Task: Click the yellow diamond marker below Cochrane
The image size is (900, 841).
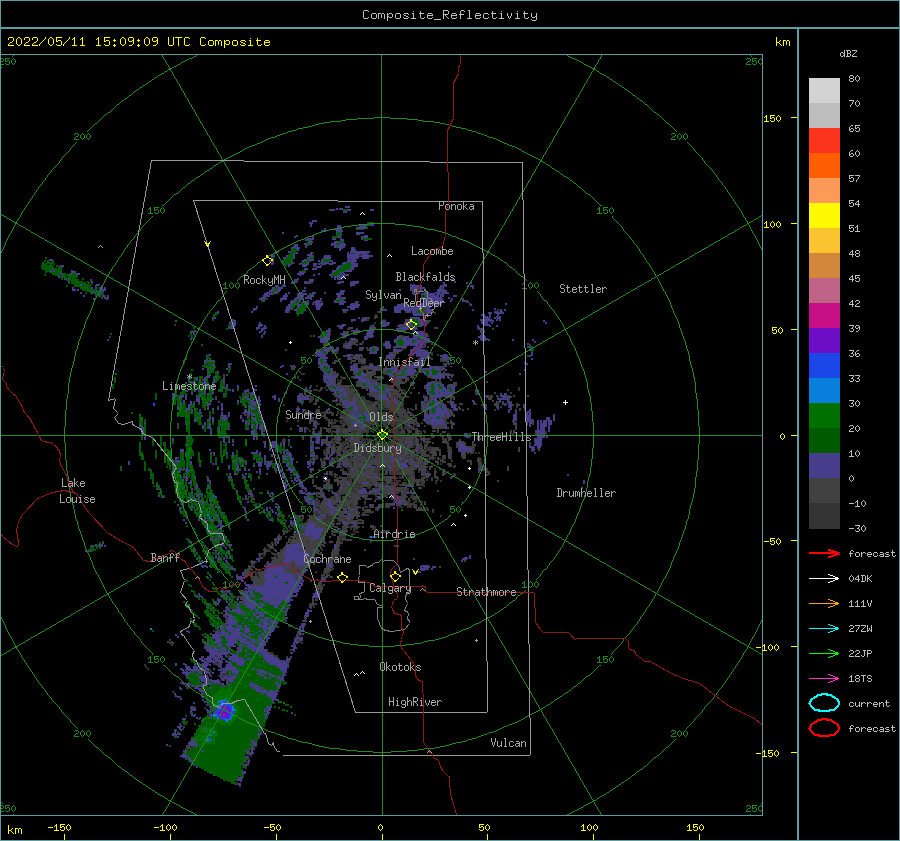Action: point(343,577)
